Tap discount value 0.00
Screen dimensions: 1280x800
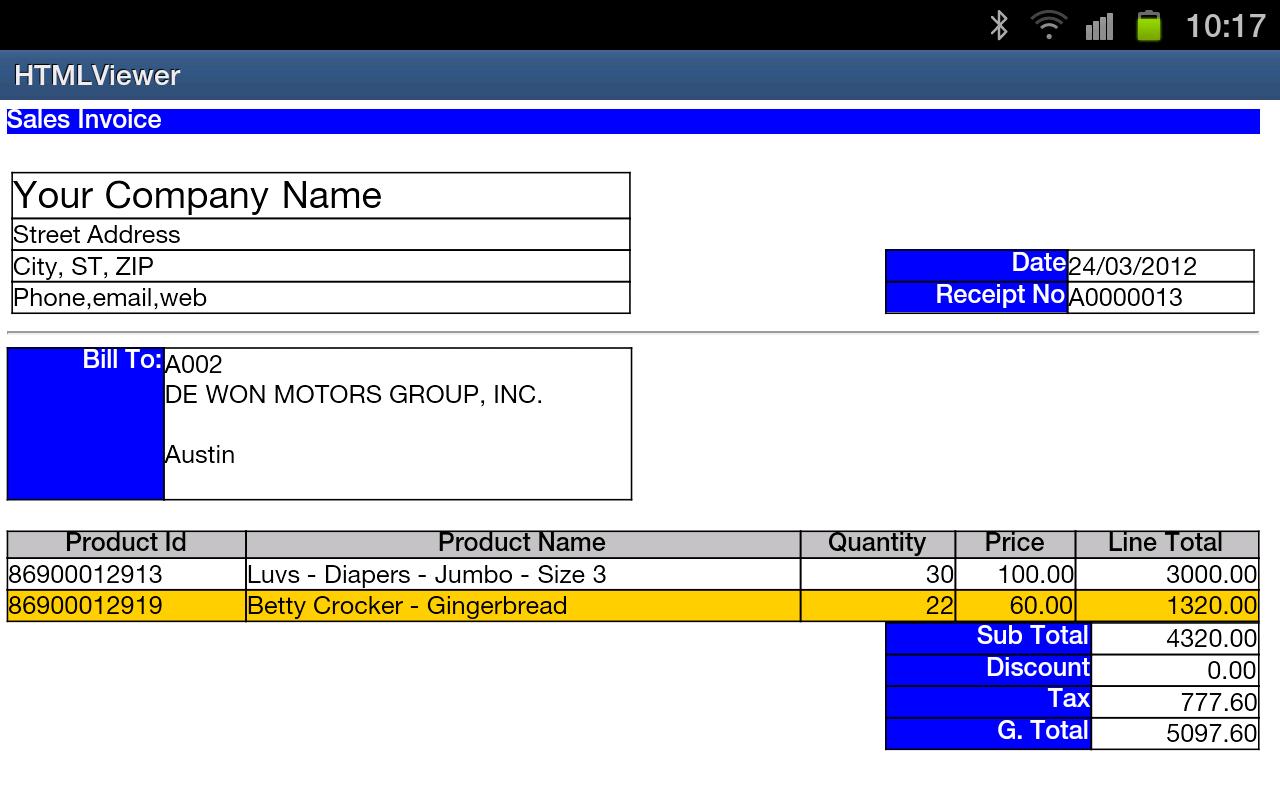[x=1232, y=671]
